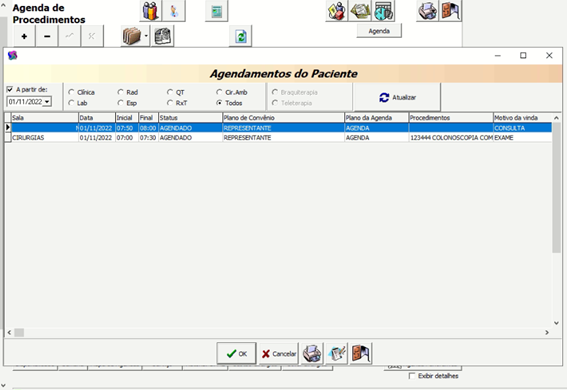Select the Lab radio button
567x390 pixels.
click(x=71, y=103)
